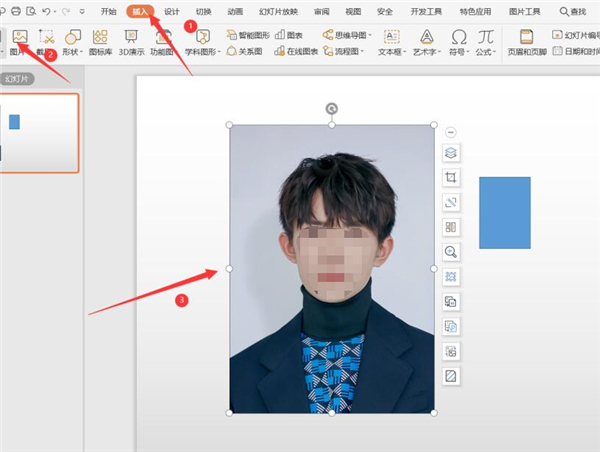Select the blue rectangle shape on slide
Image resolution: width=600 pixels, height=452 pixels.
click(505, 212)
